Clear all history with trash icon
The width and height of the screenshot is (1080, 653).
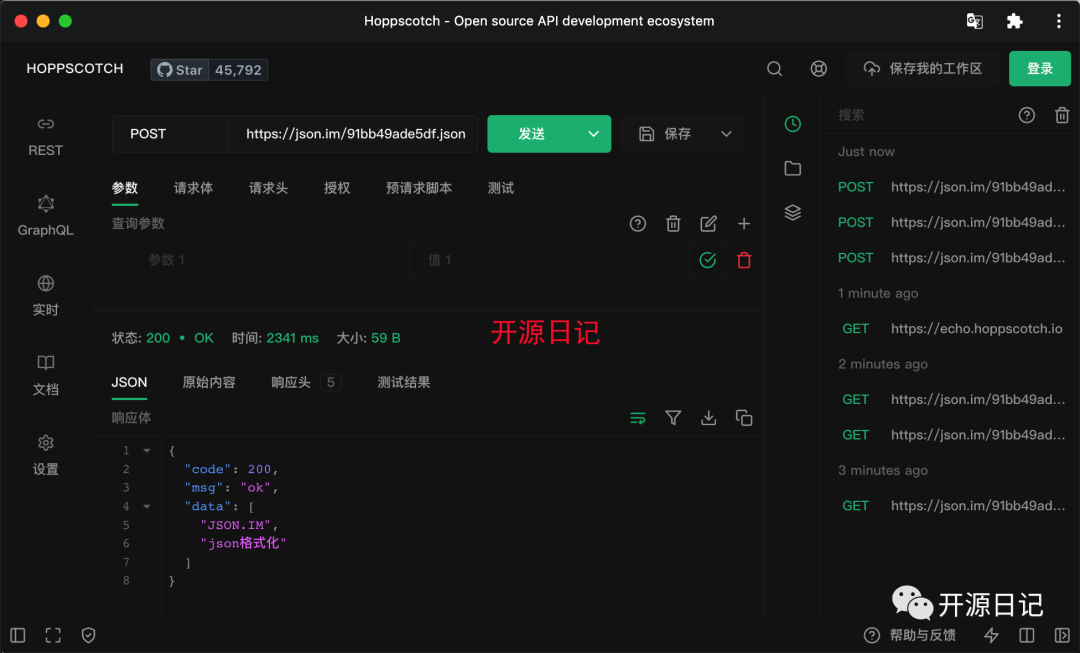[x=1062, y=115]
